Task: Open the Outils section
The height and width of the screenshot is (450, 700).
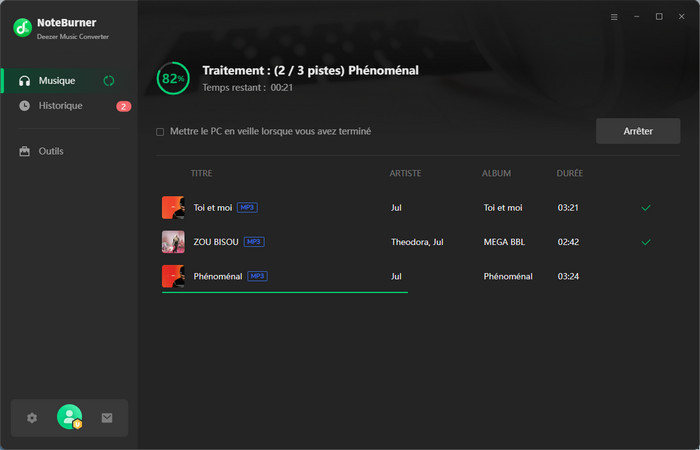Action: [69, 151]
